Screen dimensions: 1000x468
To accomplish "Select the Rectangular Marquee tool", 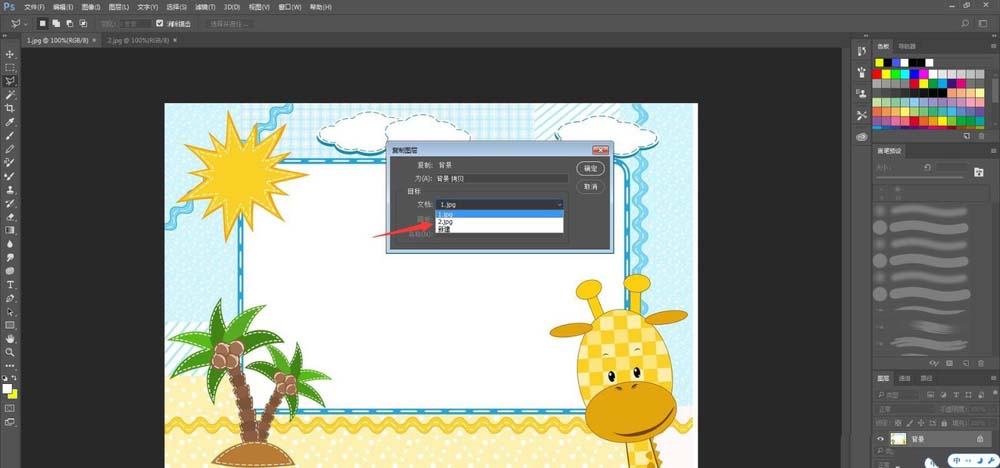I will 10,68.
